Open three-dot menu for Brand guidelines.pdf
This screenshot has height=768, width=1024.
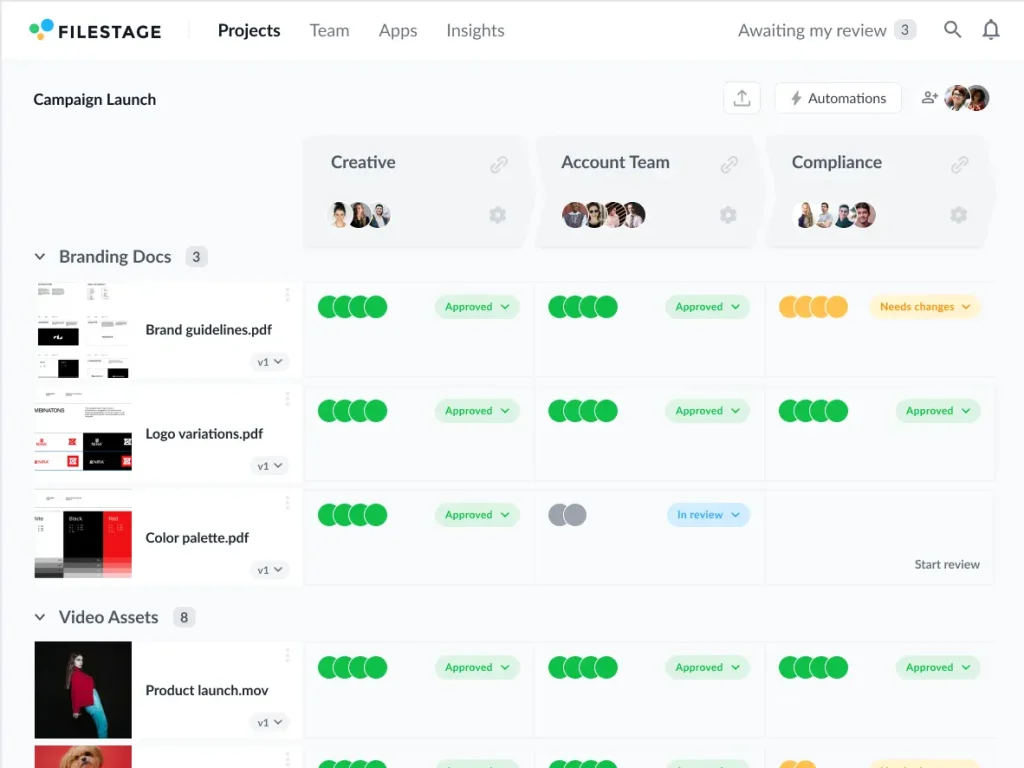pos(288,295)
